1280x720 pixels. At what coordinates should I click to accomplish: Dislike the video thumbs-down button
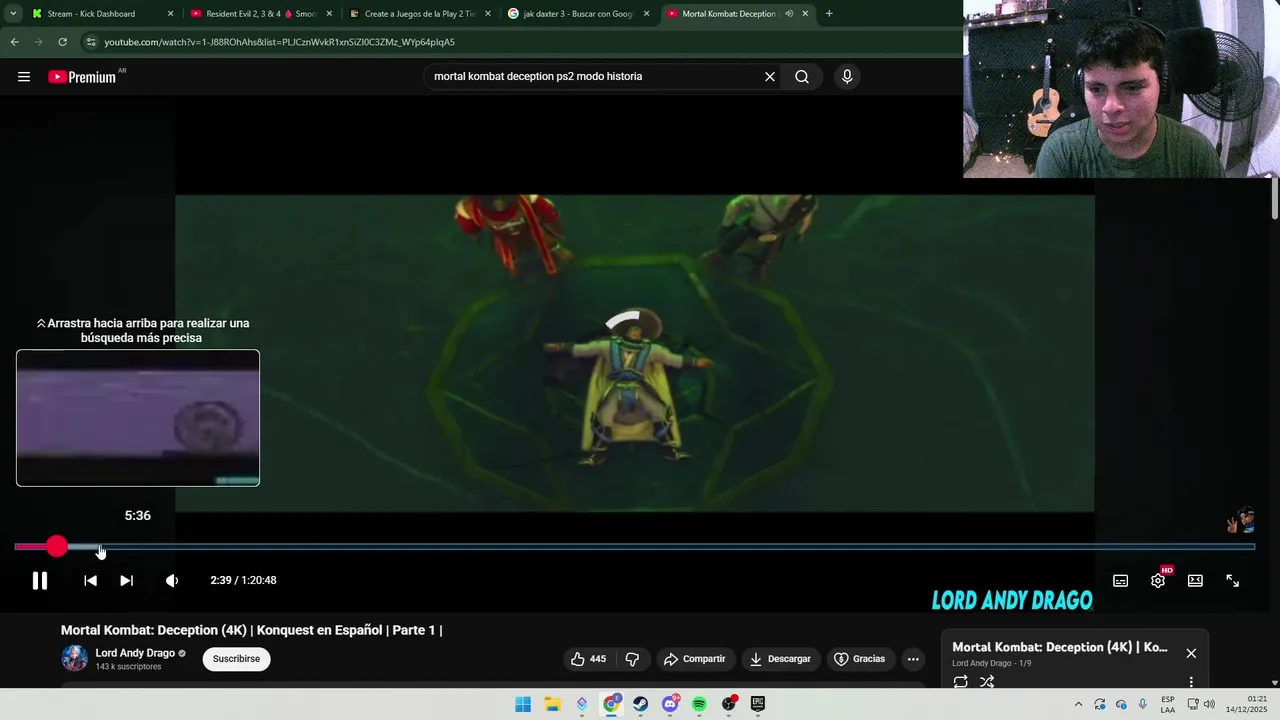pyautogui.click(x=632, y=659)
